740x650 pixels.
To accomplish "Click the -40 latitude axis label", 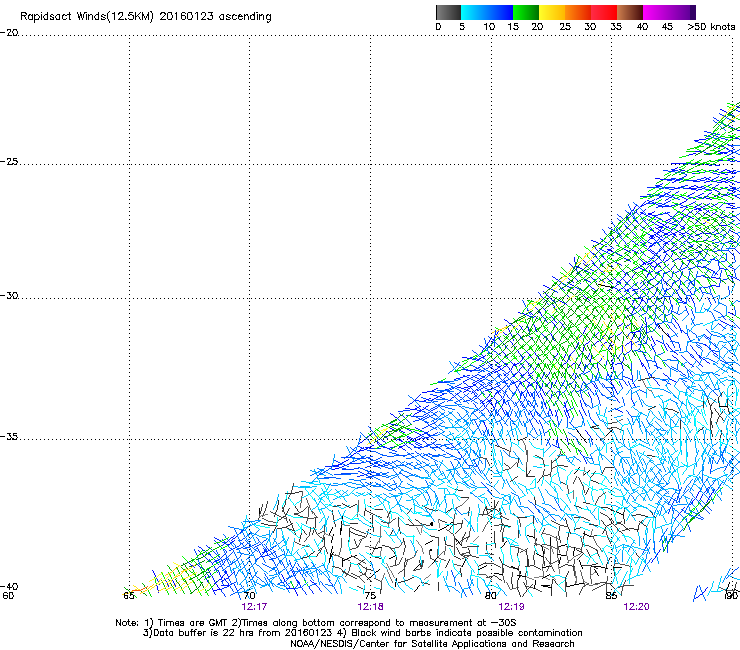I will coord(9,586).
